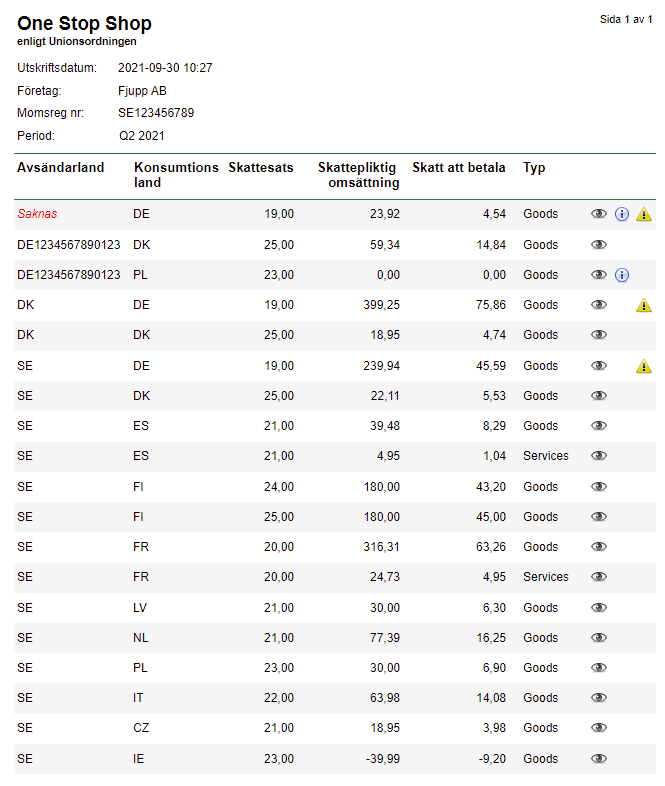Open eye icon for SE ES Services row

(x=599, y=456)
